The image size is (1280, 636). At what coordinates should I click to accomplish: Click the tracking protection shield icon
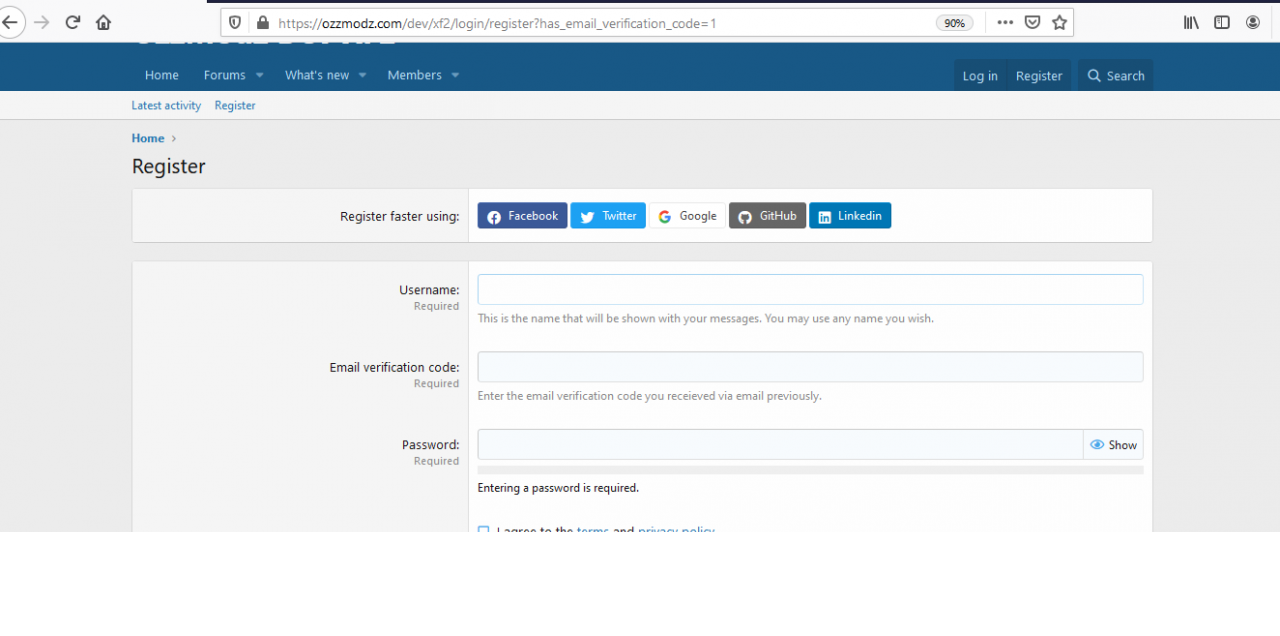tap(234, 22)
